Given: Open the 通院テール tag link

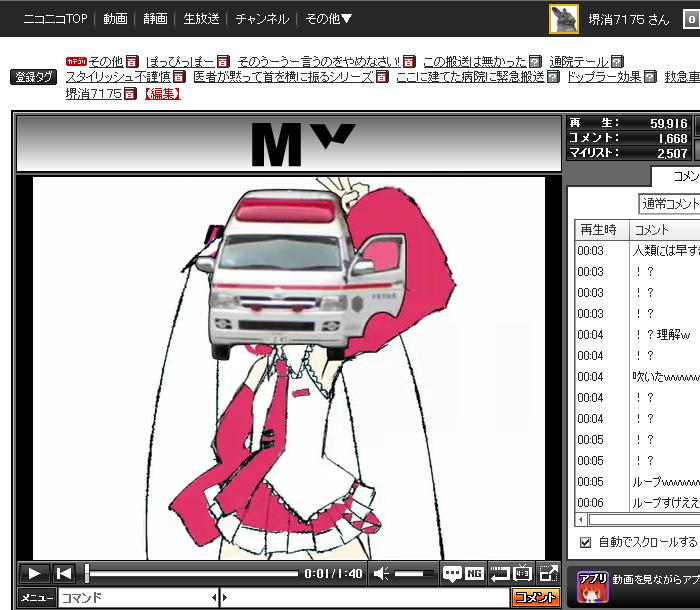Looking at the screenshot, I should 579,61.
